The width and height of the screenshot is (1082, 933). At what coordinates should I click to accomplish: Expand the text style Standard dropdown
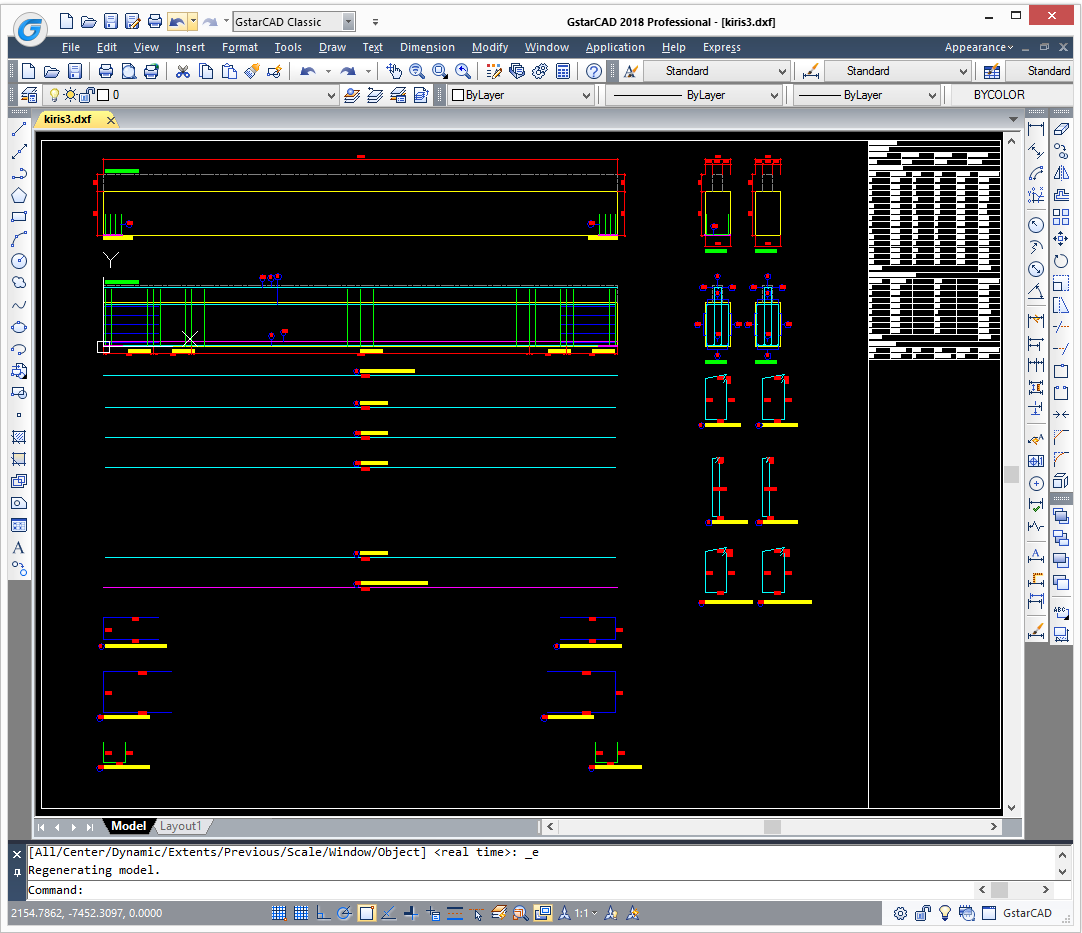(782, 71)
